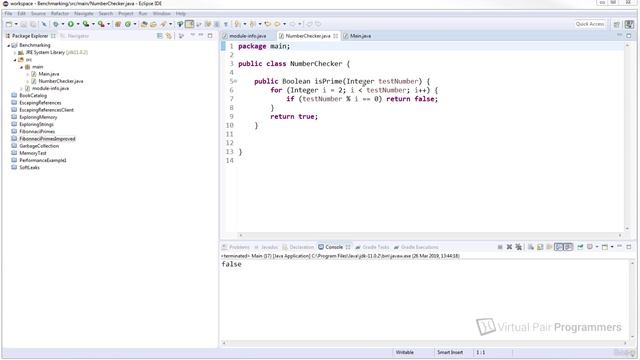Screen dimensions: 640x360
Task: Select the GarbageCollection project
Action: [x=39, y=146]
